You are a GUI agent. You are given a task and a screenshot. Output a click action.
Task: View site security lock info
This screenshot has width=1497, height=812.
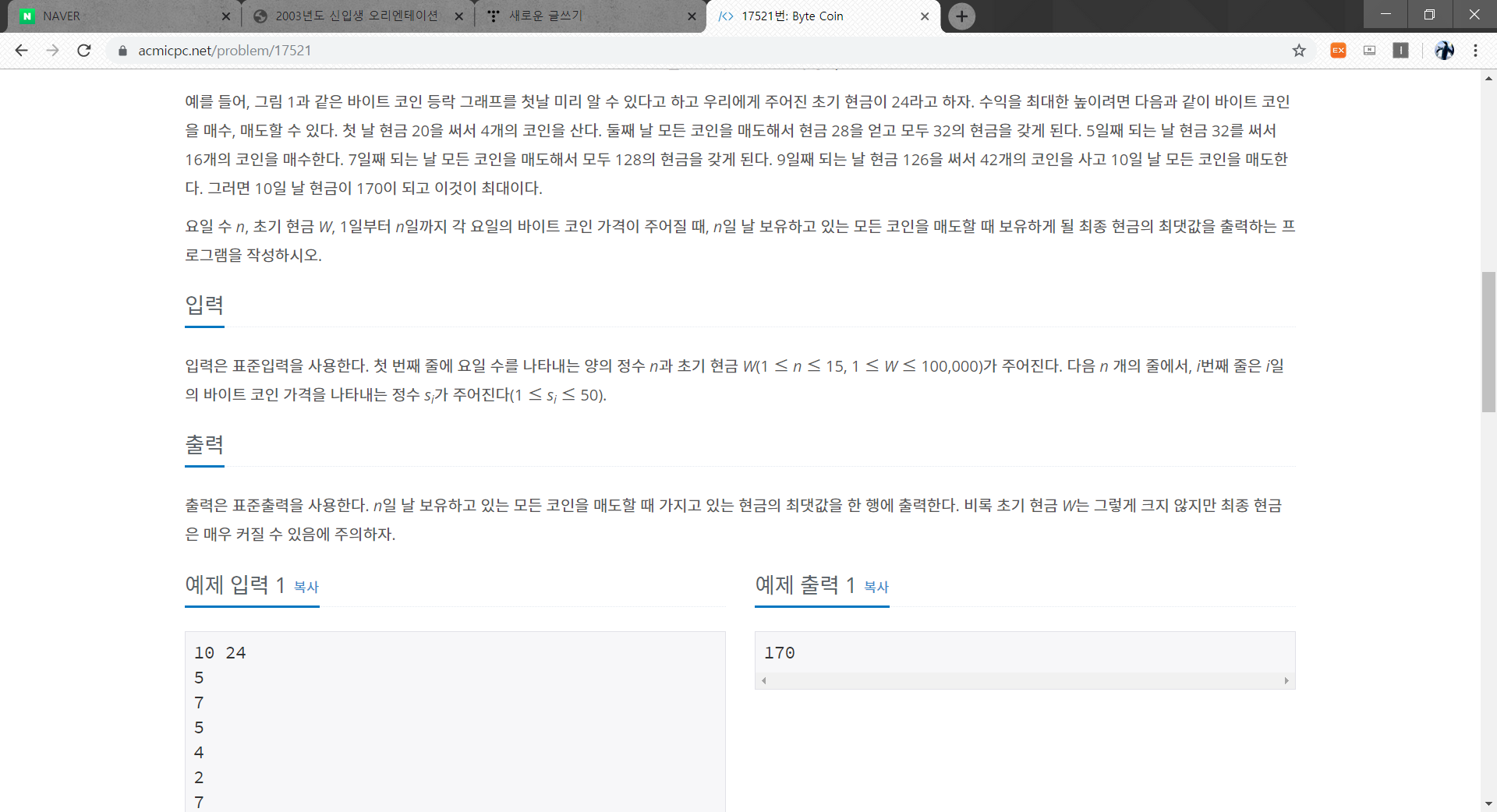click(x=122, y=51)
